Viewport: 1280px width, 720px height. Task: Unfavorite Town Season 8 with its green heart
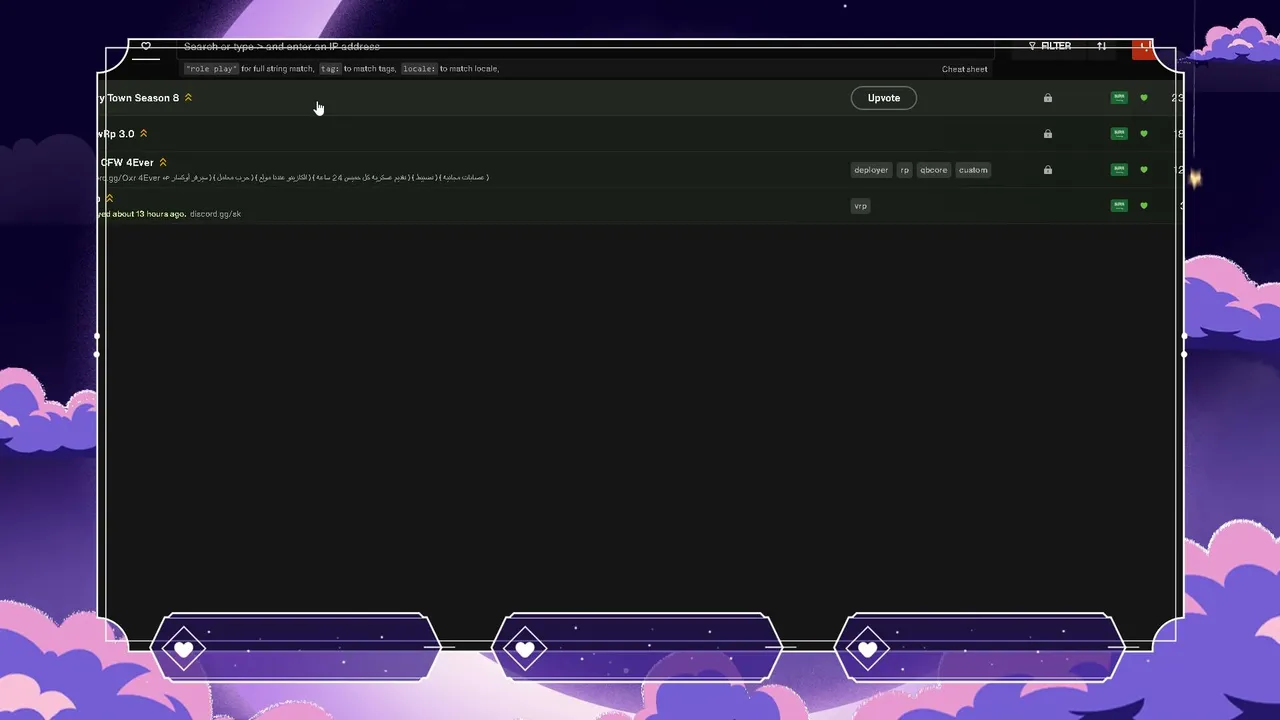pos(1144,98)
